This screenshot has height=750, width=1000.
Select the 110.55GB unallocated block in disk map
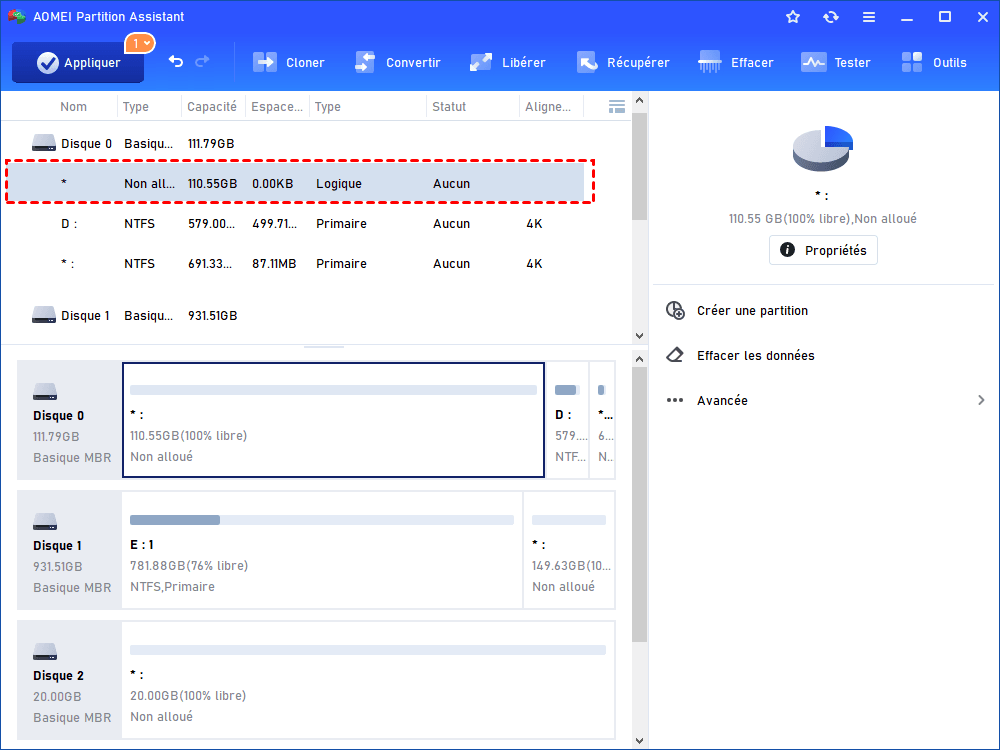(334, 420)
